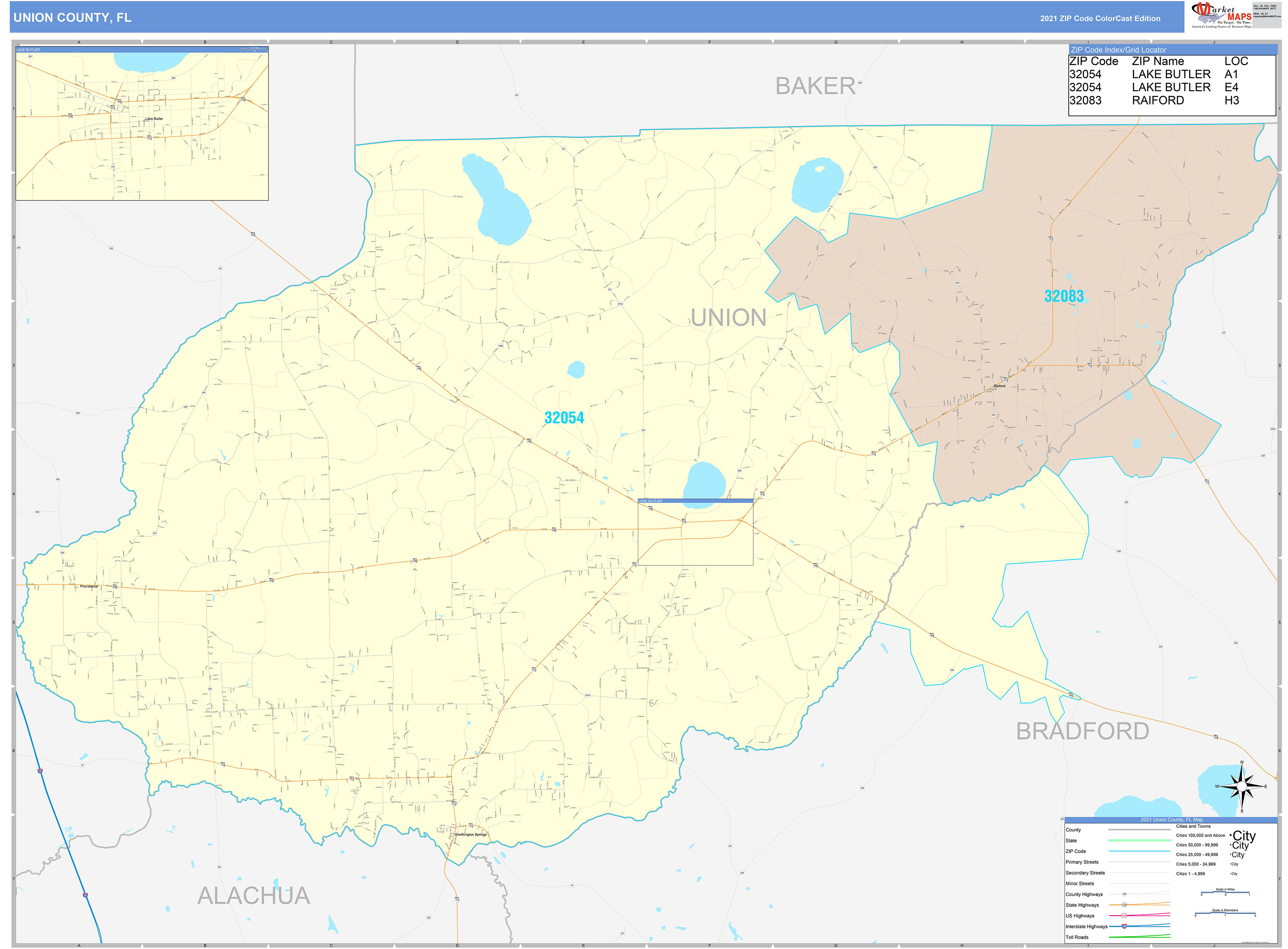Click the Scale in Miles bar
The image size is (1288, 949).
coord(1225,893)
